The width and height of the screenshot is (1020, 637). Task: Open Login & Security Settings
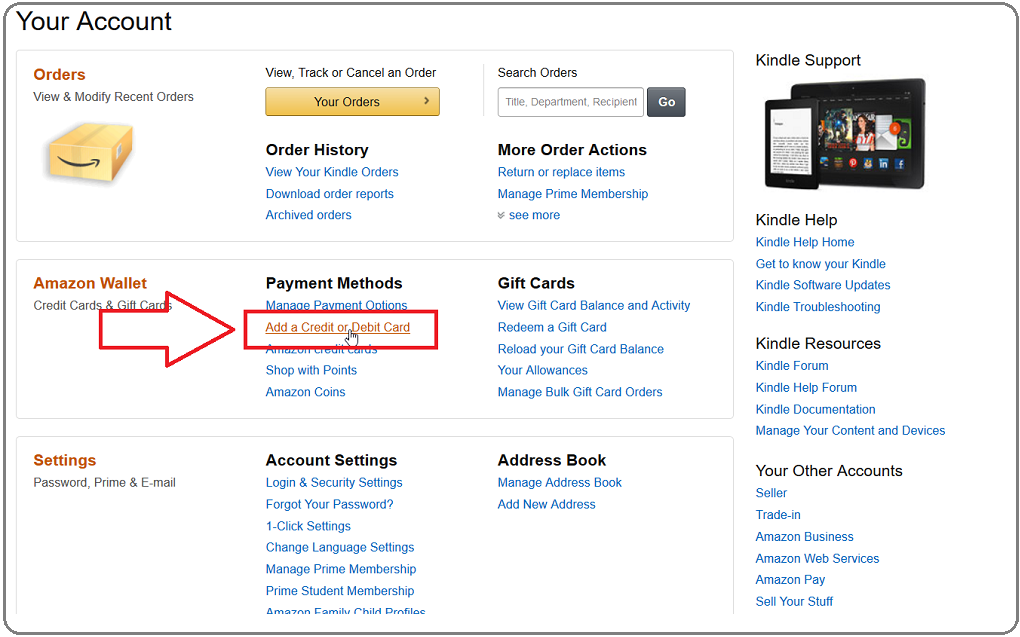tap(334, 483)
